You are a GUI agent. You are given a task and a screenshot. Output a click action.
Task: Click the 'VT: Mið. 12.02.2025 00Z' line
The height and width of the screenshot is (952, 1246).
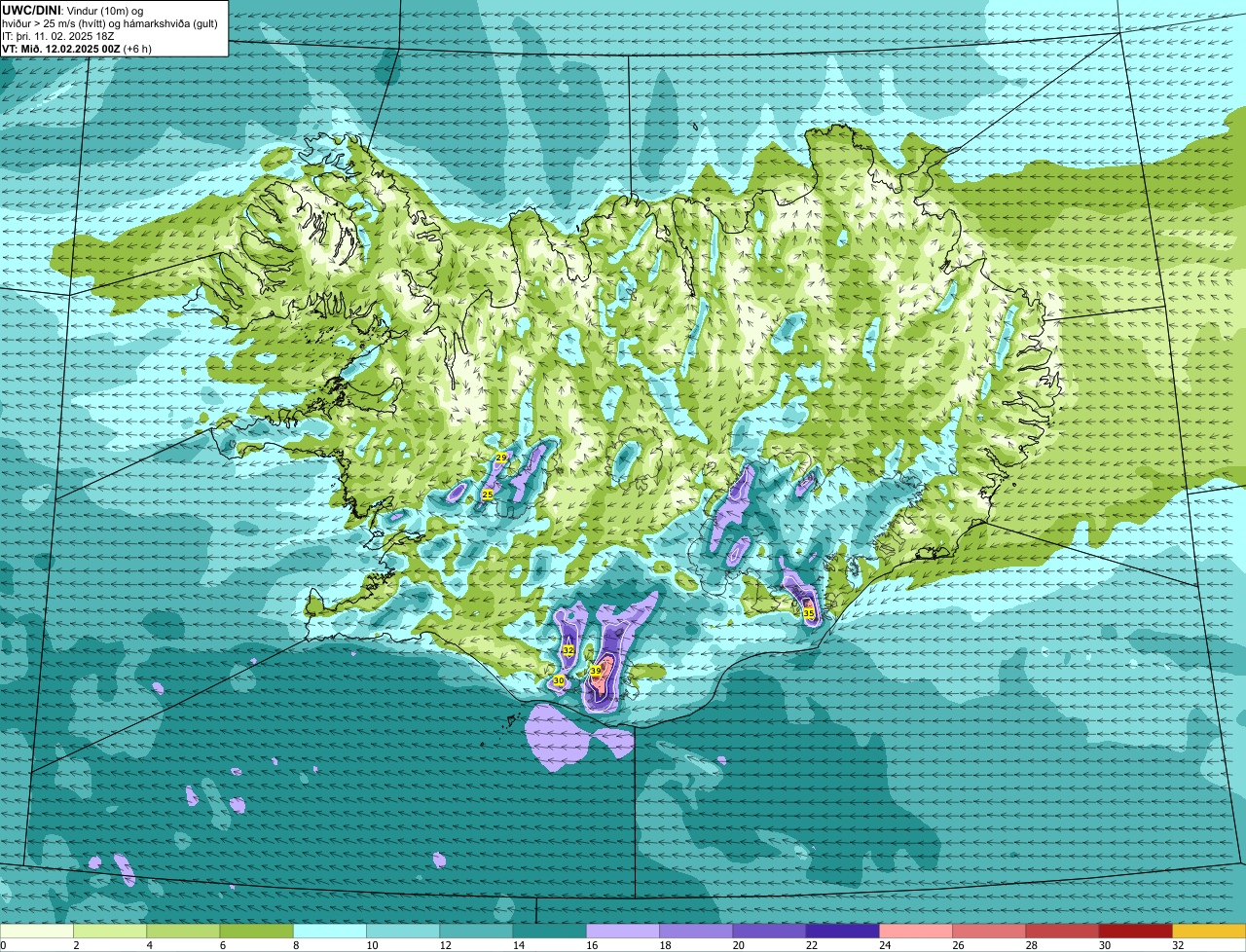tap(61, 49)
